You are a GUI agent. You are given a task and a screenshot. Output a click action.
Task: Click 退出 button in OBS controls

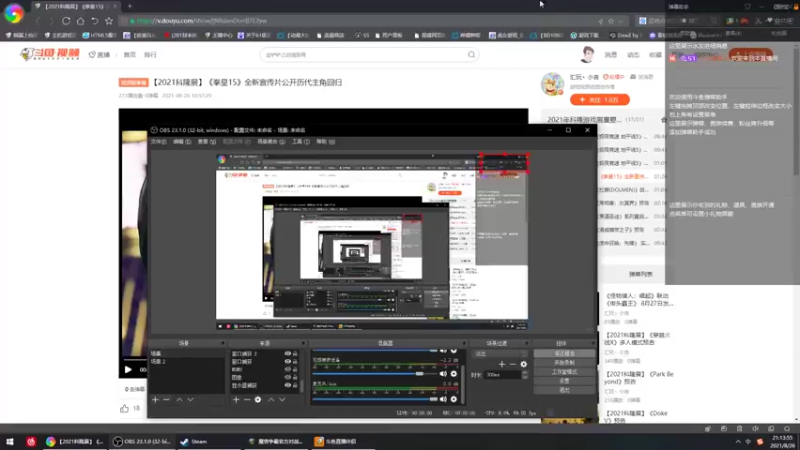point(564,390)
